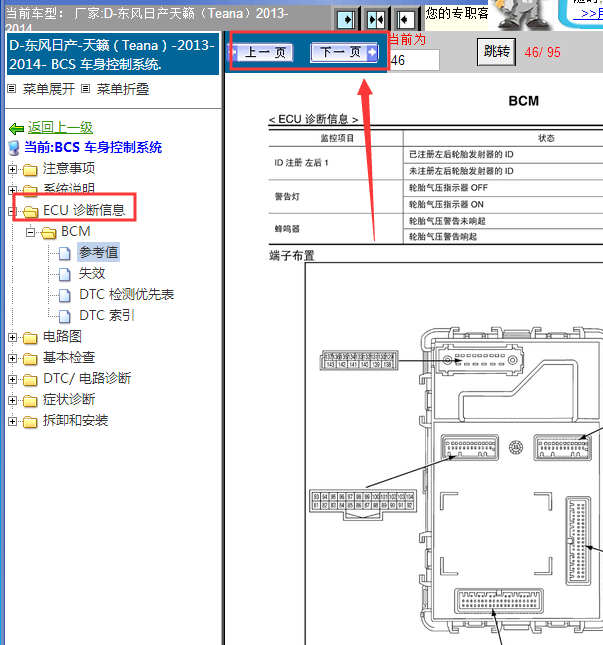
Task: Click the center split-pane arrows icon
Action: 376,19
